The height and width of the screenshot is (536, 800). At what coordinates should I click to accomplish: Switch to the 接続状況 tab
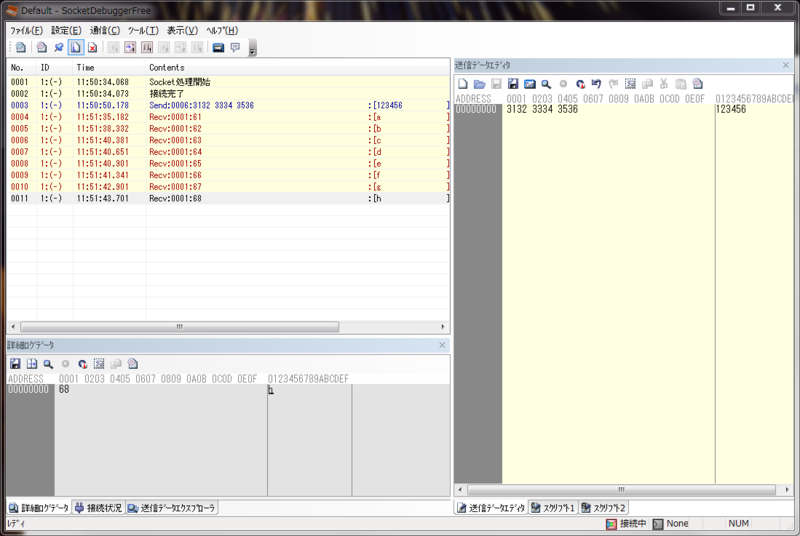pos(99,508)
